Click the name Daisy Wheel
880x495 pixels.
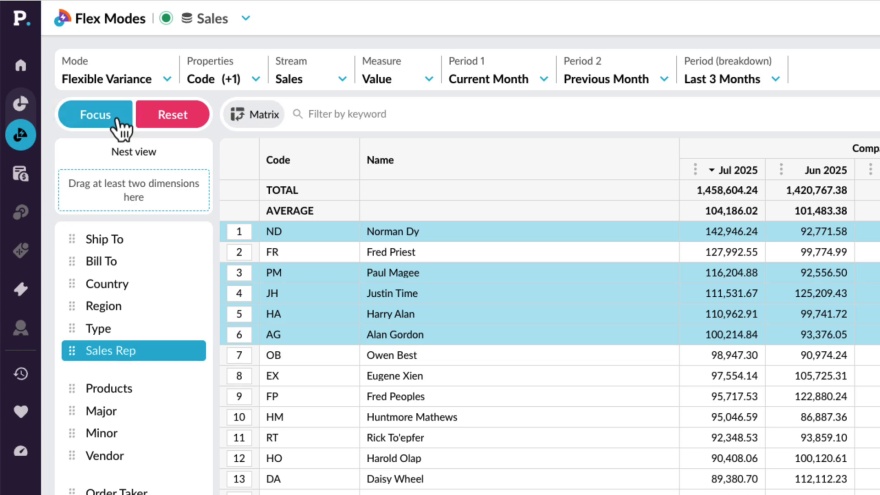395,479
